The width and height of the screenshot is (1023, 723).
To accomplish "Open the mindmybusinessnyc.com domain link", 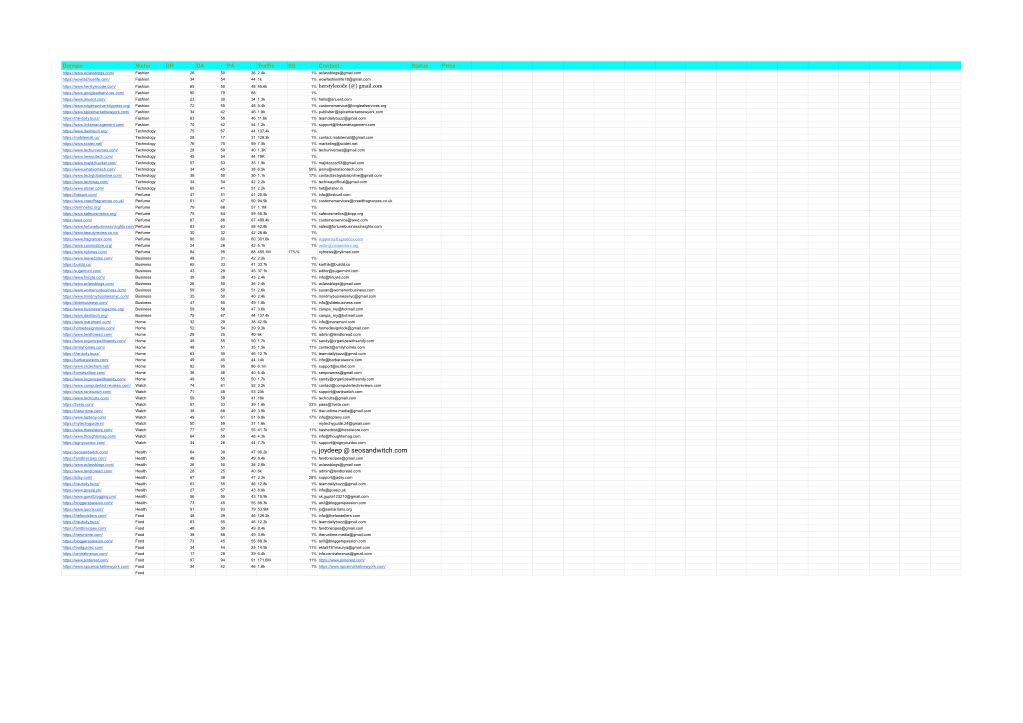I will (x=96, y=297).
